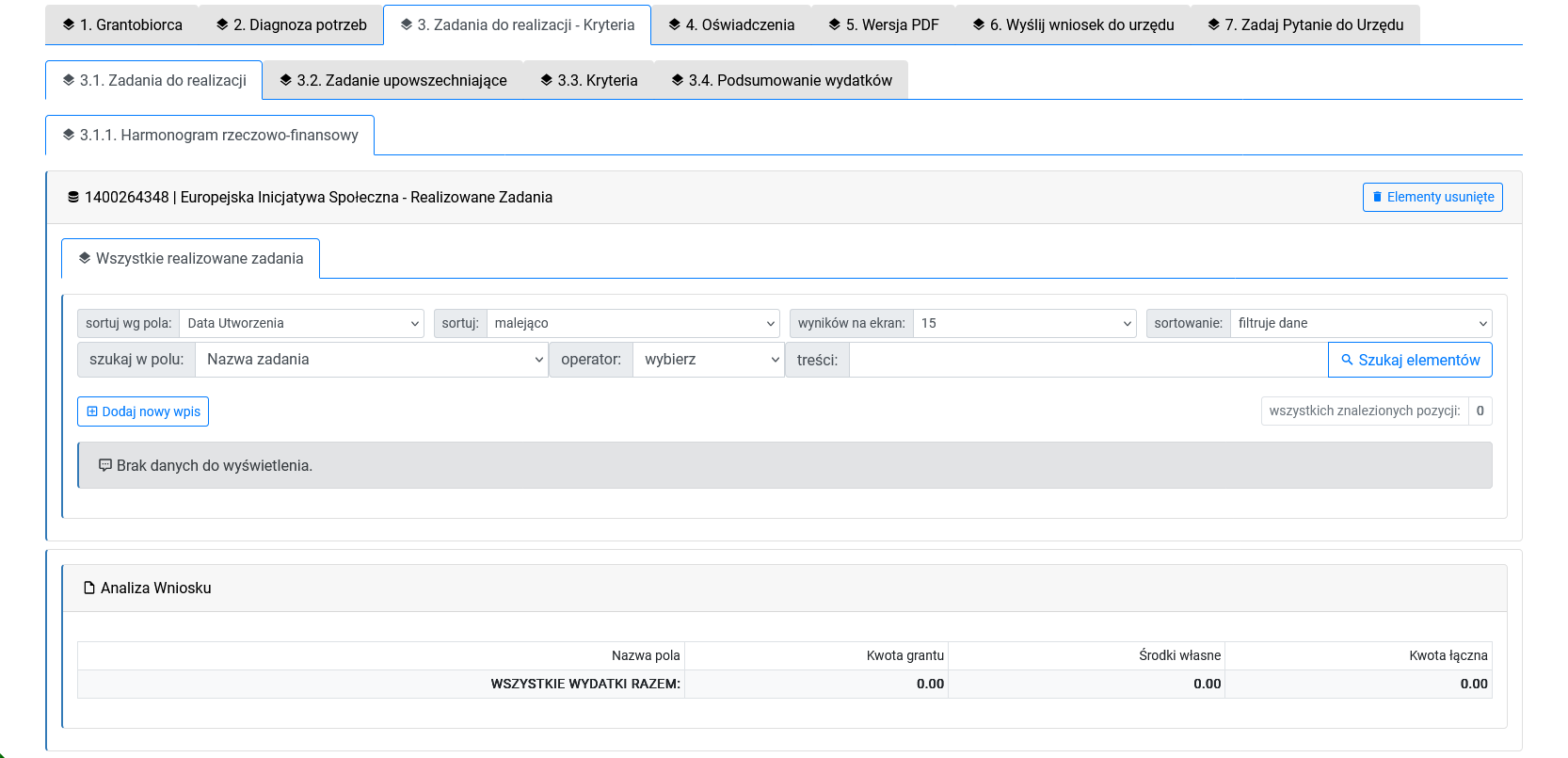Select the Wszystkie realizowane zadania tab
Screen dimensions: 1568x758
(190, 259)
